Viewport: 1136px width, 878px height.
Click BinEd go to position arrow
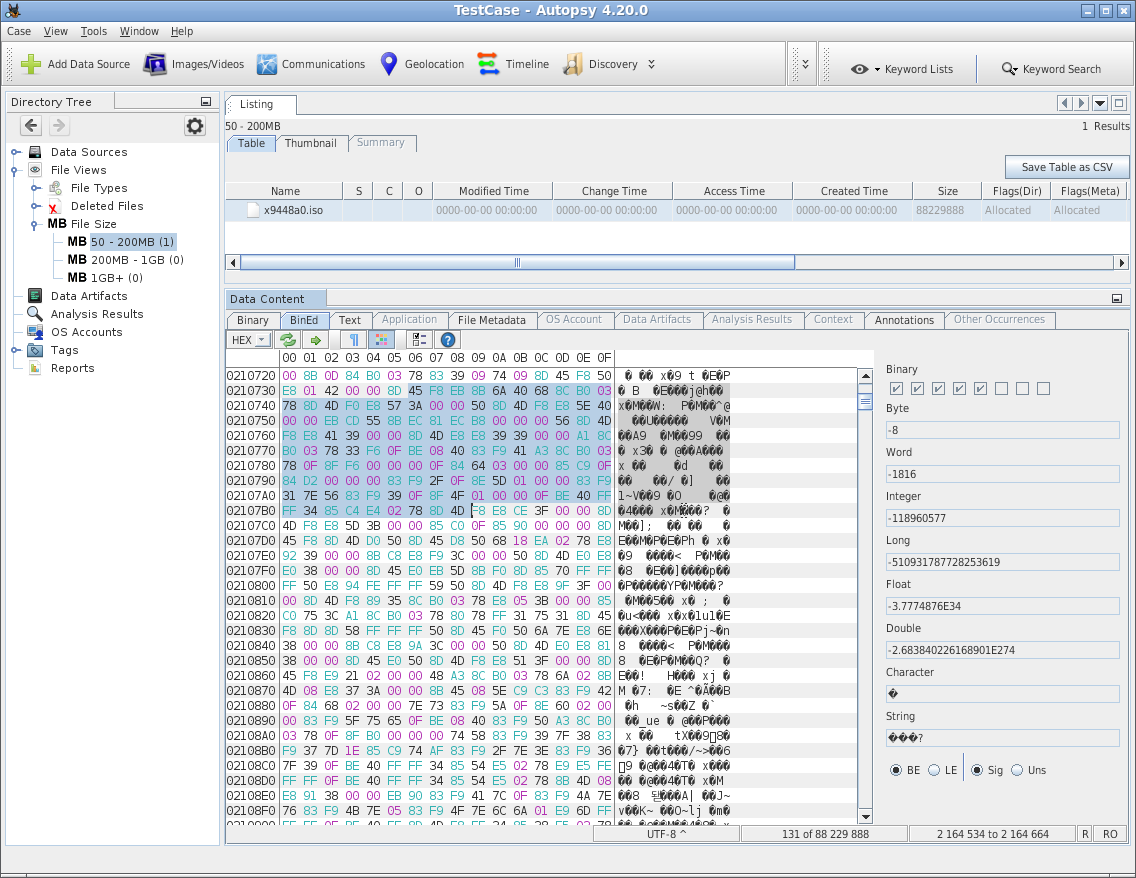(316, 340)
